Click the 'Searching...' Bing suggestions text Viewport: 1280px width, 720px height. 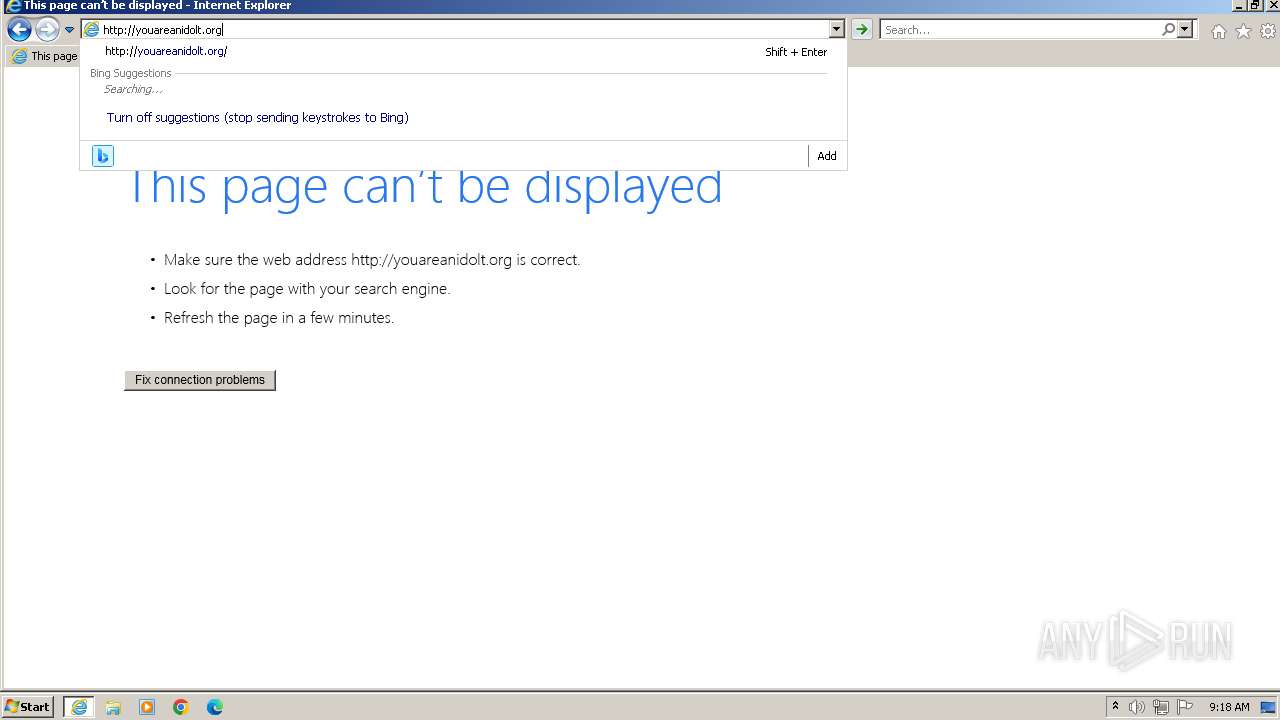point(133,89)
